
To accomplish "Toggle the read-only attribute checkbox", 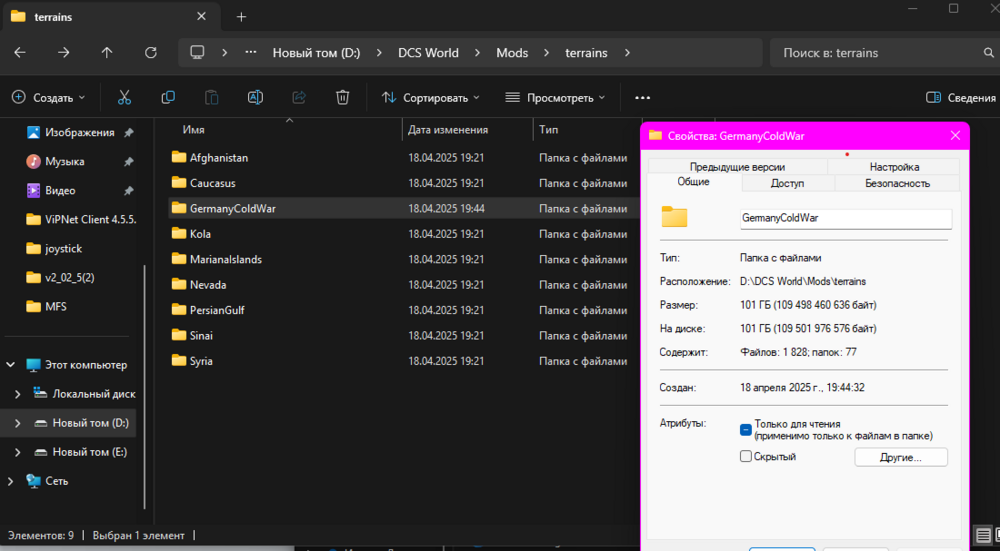I will 746,430.
